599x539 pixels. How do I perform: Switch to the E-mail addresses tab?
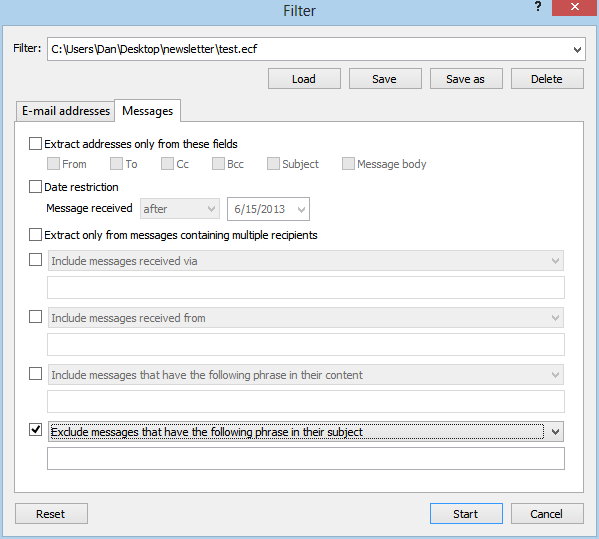(x=65, y=111)
